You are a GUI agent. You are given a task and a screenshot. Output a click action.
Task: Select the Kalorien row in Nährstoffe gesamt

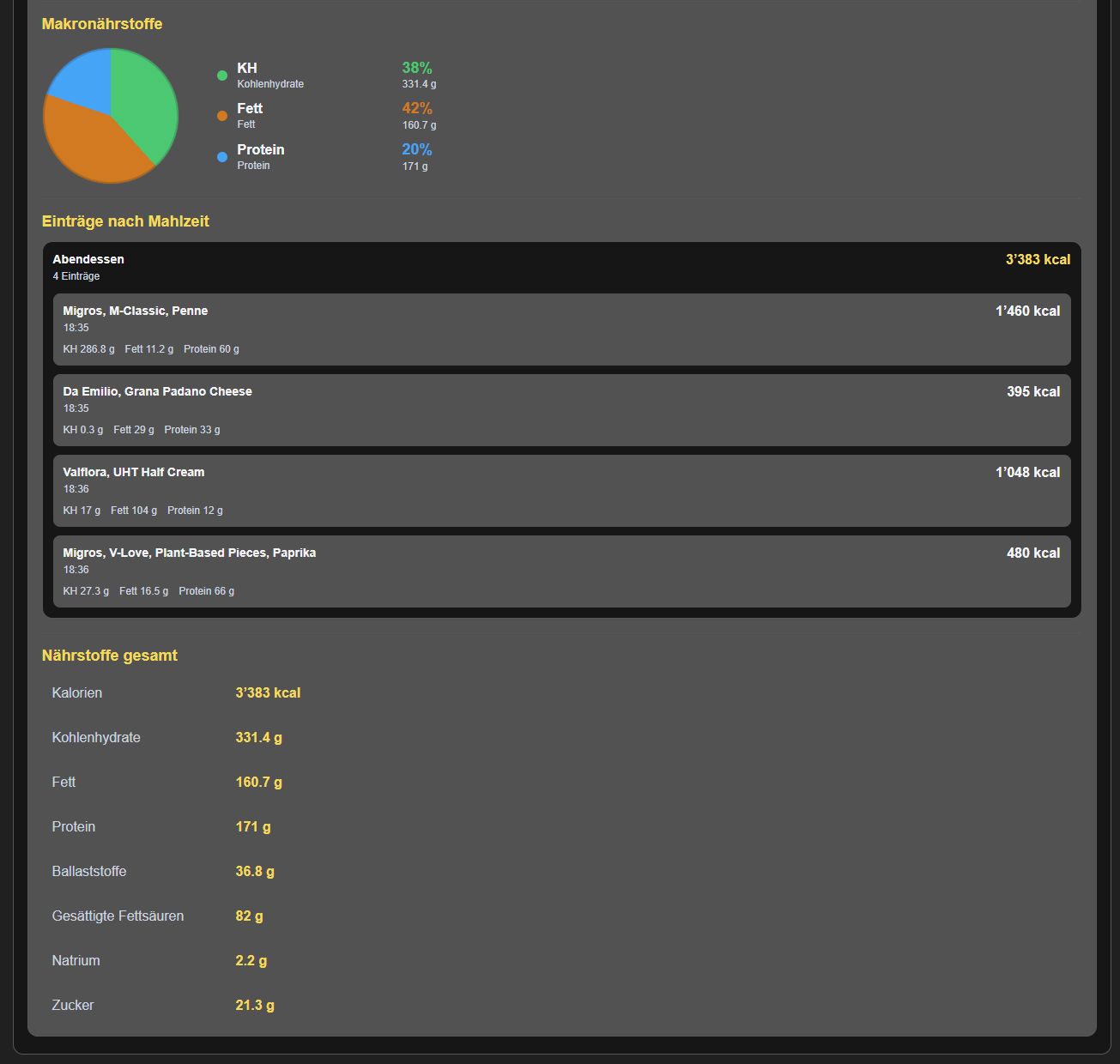tap(562, 692)
